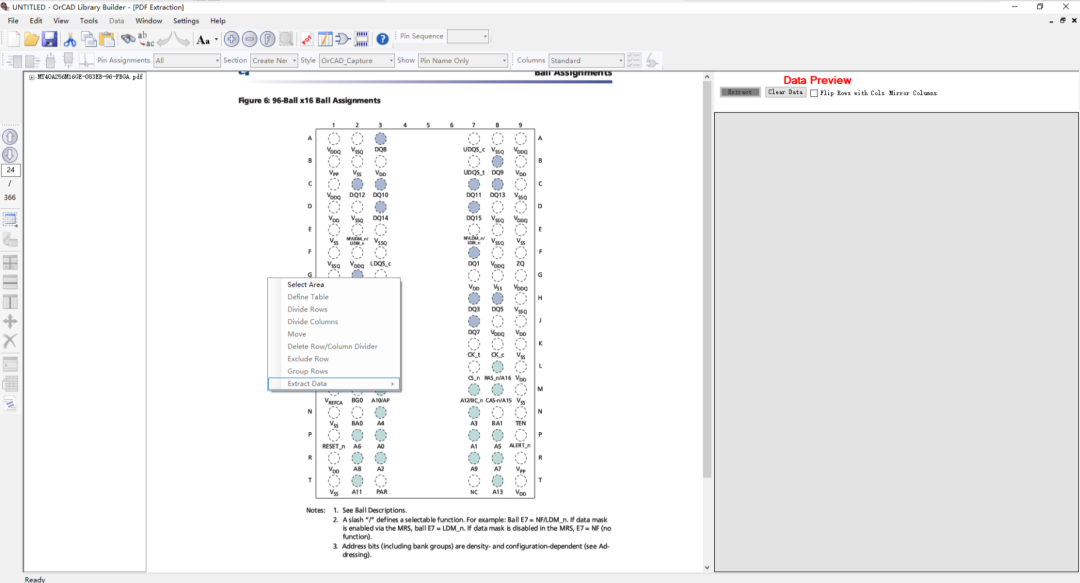Click the Figure 6 96-Ball x16 heading
This screenshot has height=583, width=1080.
pyautogui.click(x=309, y=101)
